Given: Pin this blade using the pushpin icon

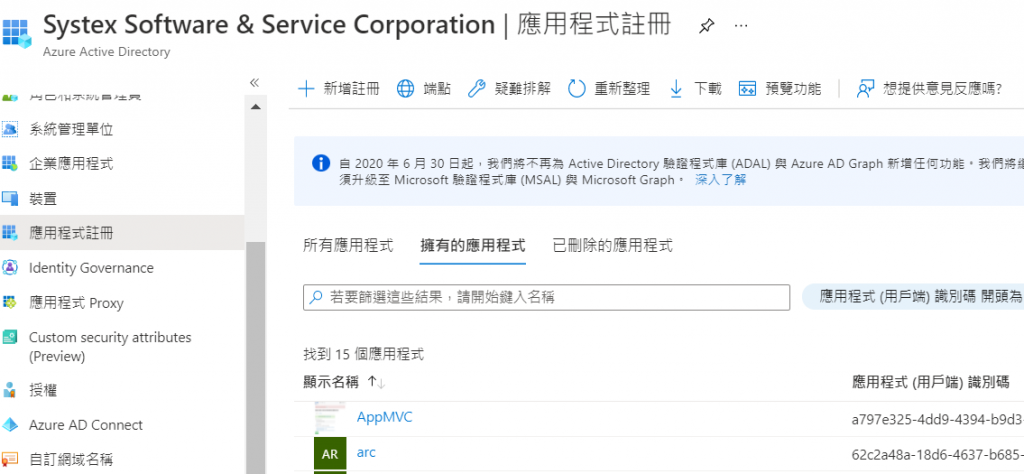Looking at the screenshot, I should [x=706, y=26].
